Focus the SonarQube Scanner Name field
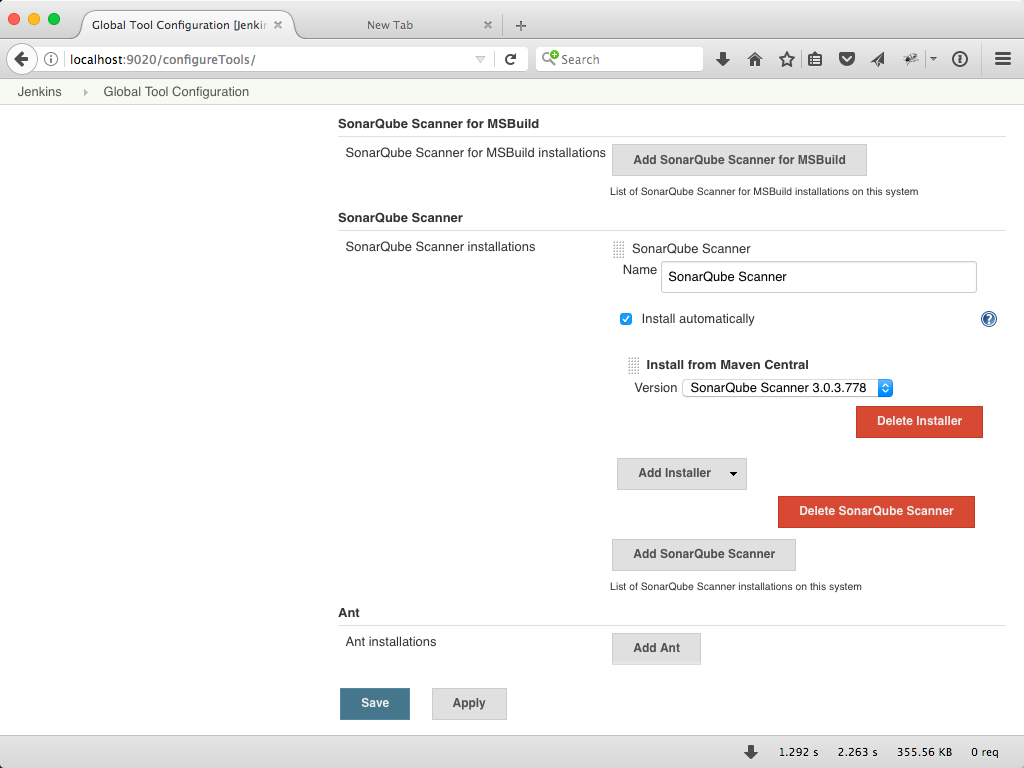The width and height of the screenshot is (1024, 768). [x=818, y=277]
